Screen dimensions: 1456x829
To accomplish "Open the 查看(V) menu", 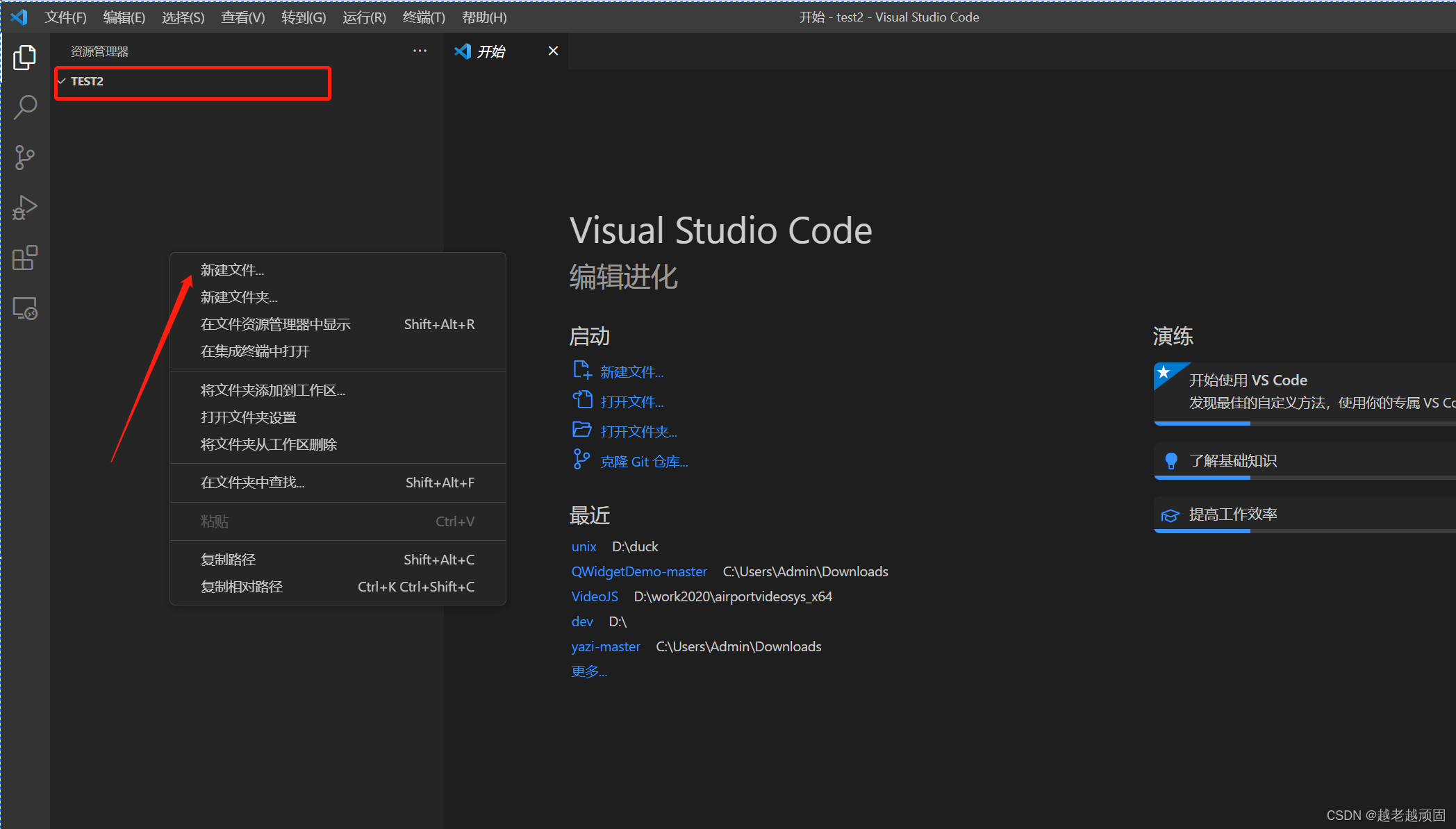I will pos(242,17).
